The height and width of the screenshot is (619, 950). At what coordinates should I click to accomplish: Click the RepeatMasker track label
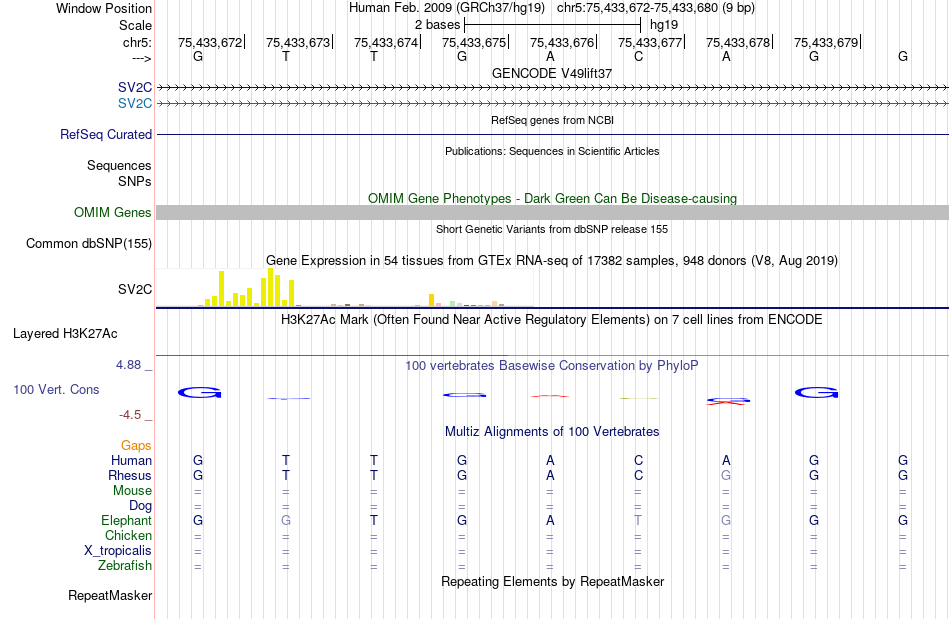pyautogui.click(x=110, y=595)
